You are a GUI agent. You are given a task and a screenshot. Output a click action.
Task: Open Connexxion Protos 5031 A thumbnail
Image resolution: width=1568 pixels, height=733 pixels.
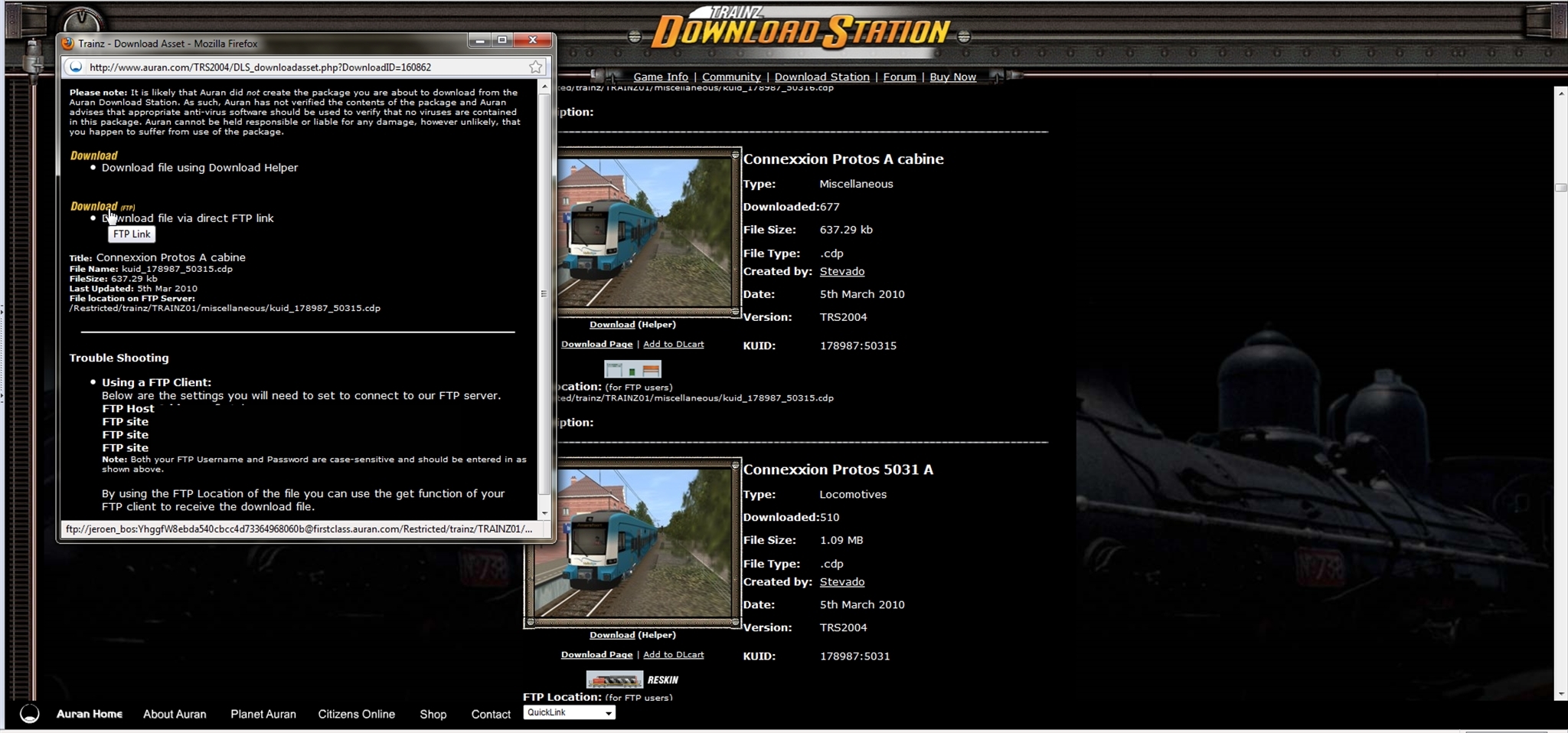(632, 542)
